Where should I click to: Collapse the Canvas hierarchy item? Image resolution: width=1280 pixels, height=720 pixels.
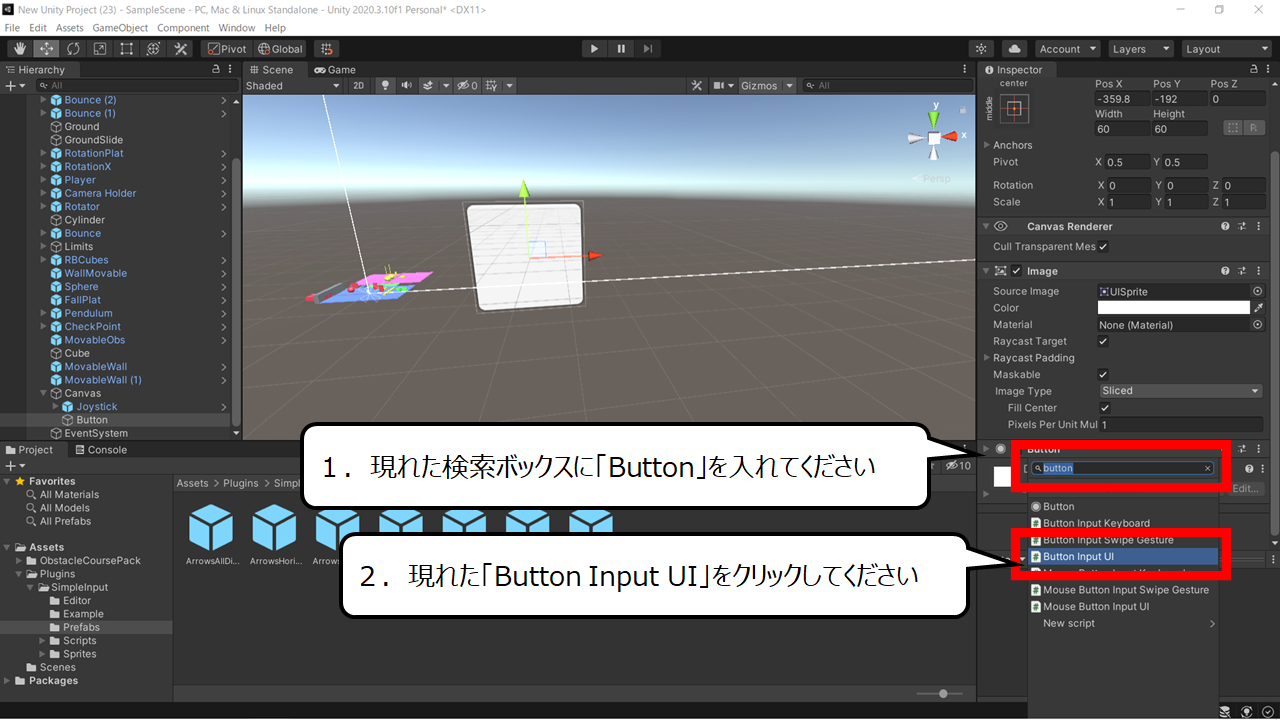click(43, 393)
